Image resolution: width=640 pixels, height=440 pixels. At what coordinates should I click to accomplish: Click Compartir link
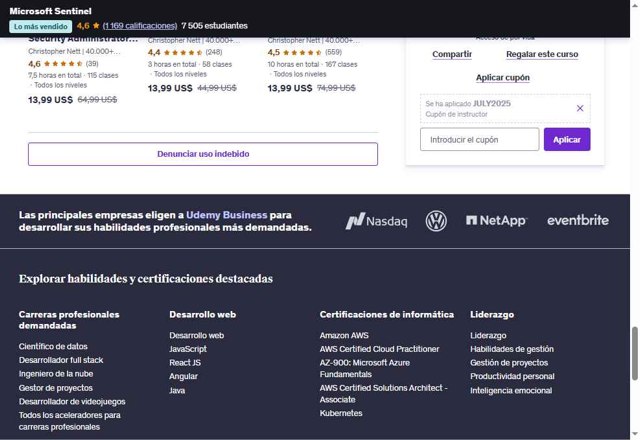pyautogui.click(x=452, y=54)
